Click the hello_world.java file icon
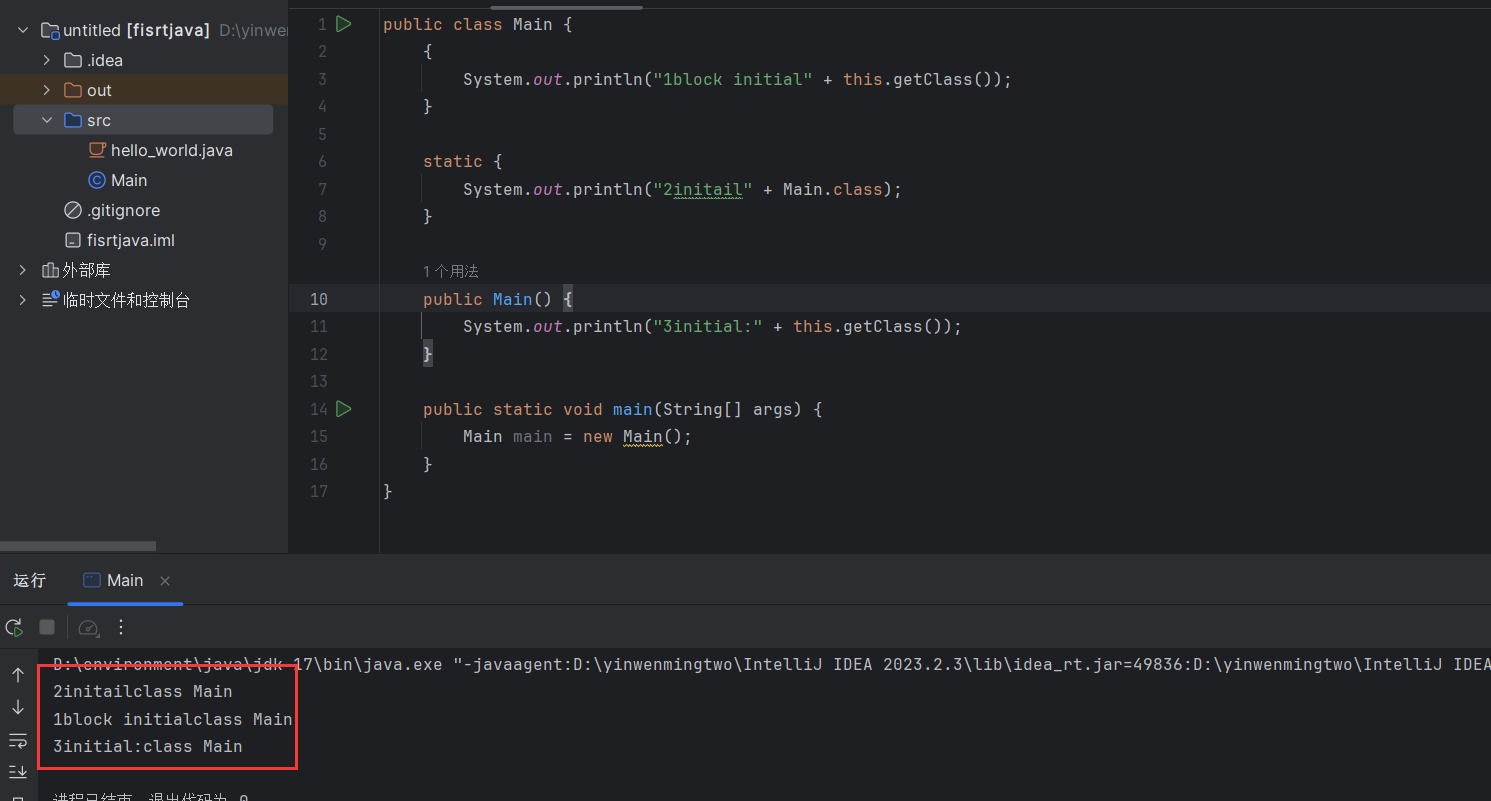This screenshot has width=1491, height=801. coord(97,150)
